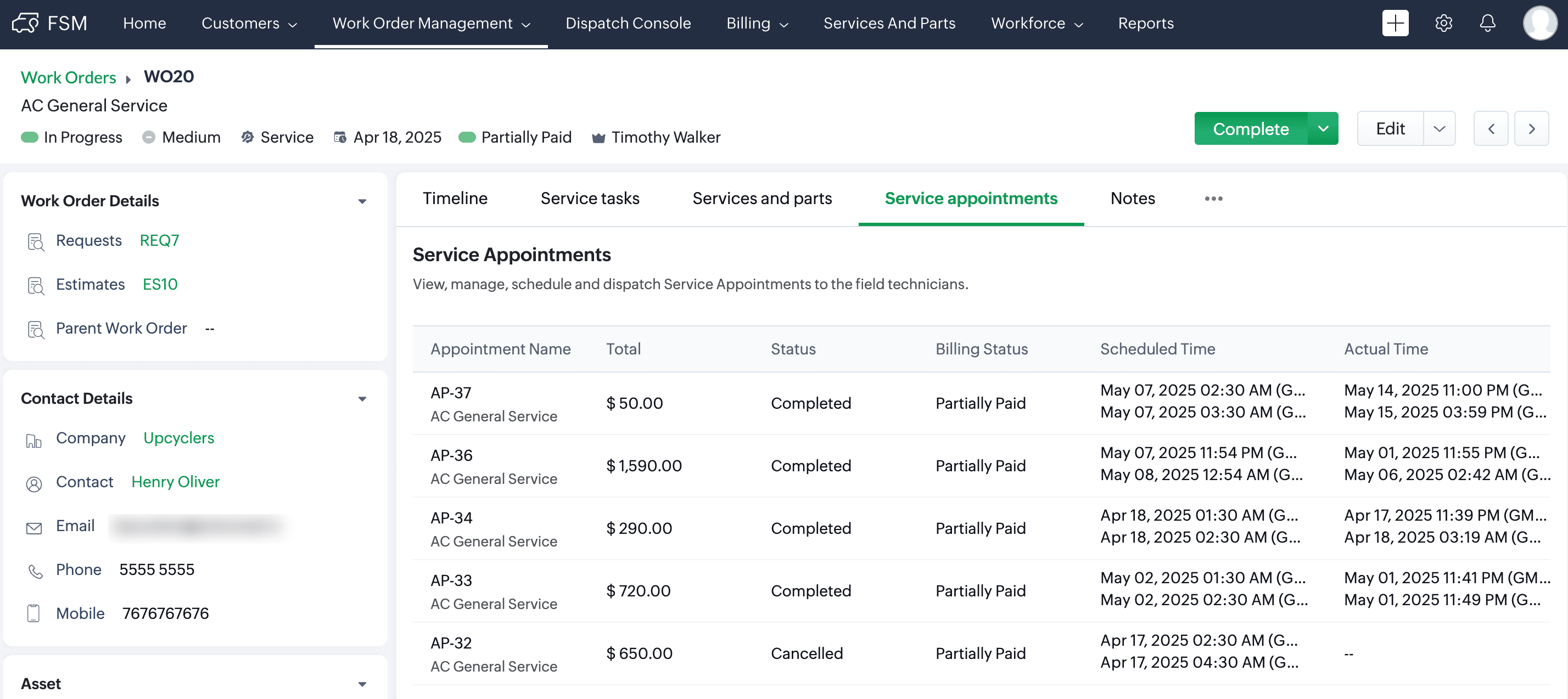Image resolution: width=1568 pixels, height=699 pixels.
Task: Open the Complete button dropdown arrow
Action: click(x=1323, y=128)
